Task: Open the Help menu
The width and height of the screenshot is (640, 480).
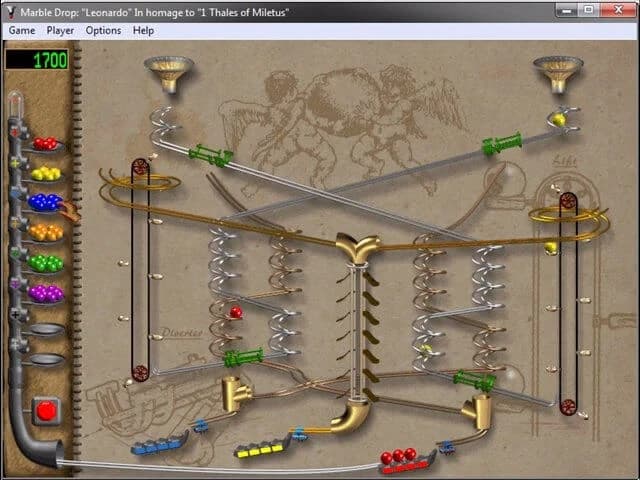Action: [x=144, y=30]
